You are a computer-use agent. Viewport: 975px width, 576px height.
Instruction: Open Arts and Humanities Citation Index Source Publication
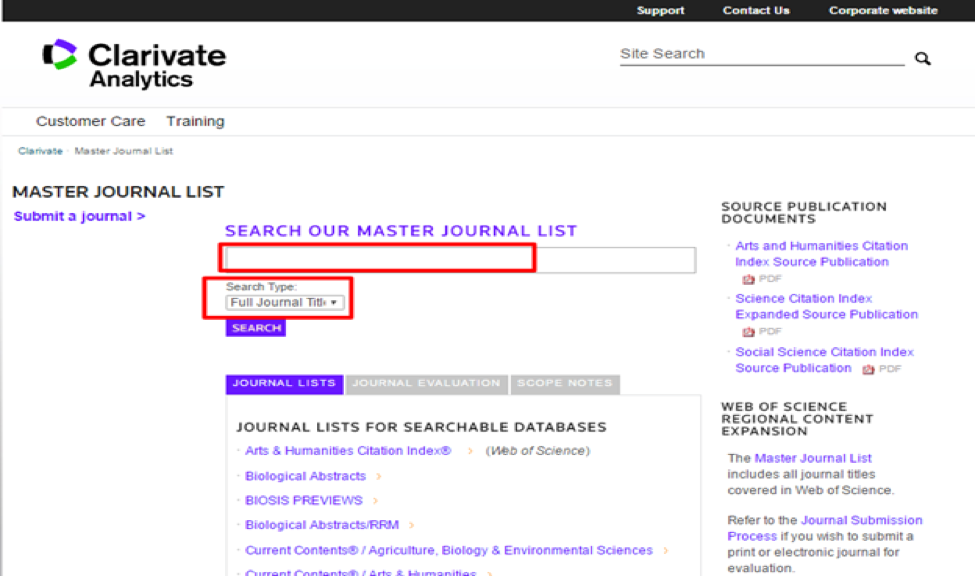(x=821, y=254)
